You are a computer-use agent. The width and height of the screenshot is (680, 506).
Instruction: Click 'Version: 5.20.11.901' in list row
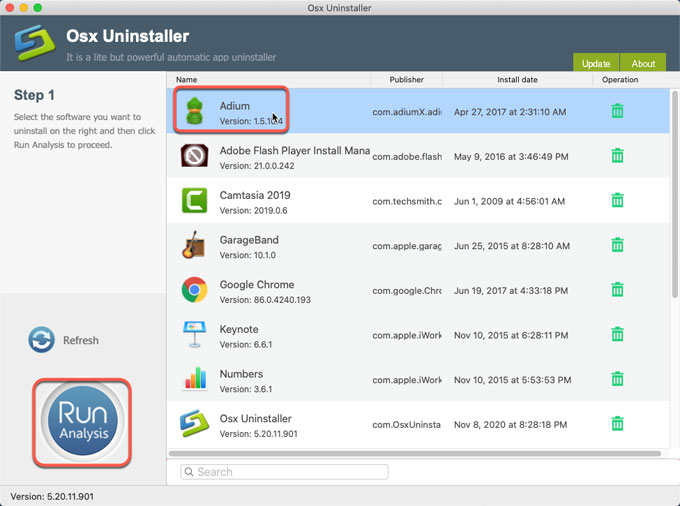258,434
